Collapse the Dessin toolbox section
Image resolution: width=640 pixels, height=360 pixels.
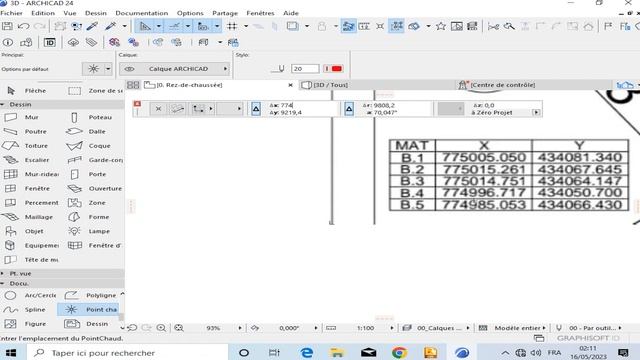tap(2, 104)
